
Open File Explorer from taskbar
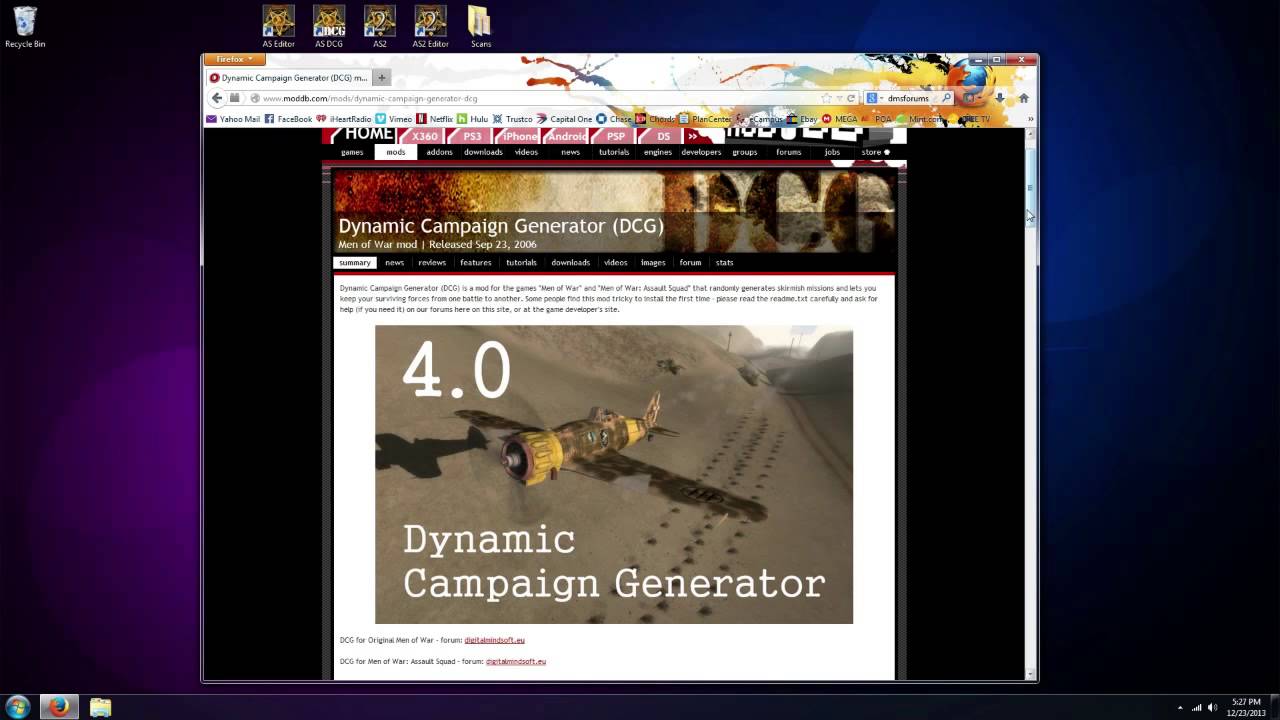click(100, 707)
